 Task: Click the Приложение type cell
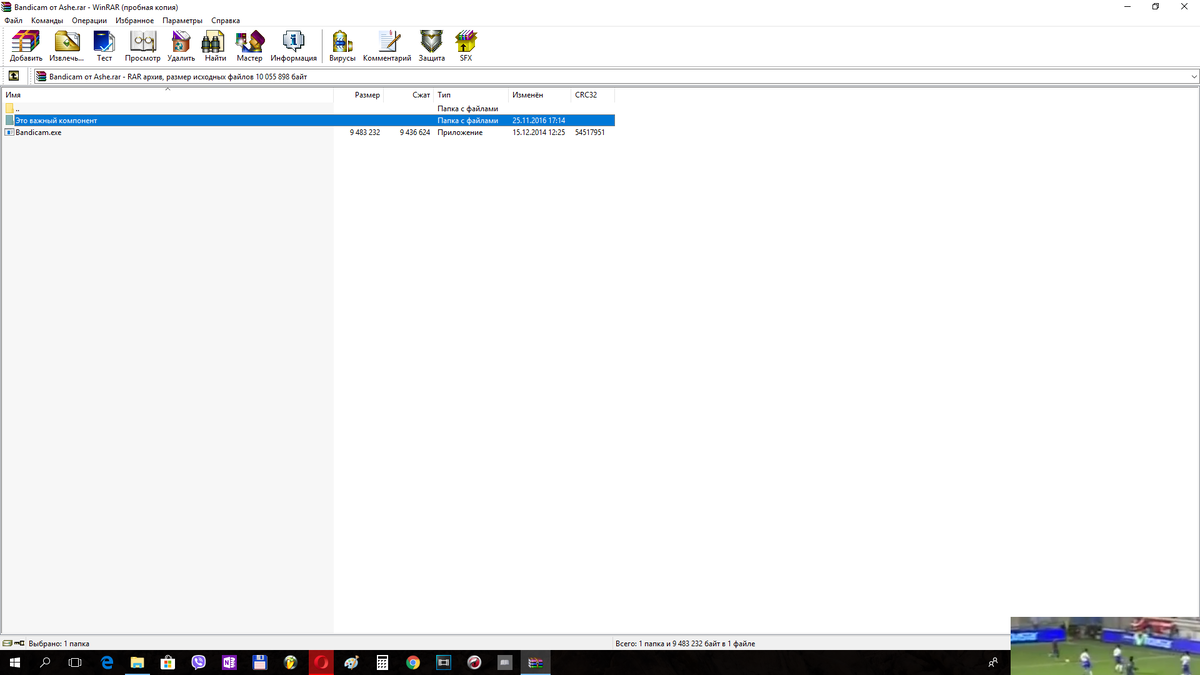460,132
